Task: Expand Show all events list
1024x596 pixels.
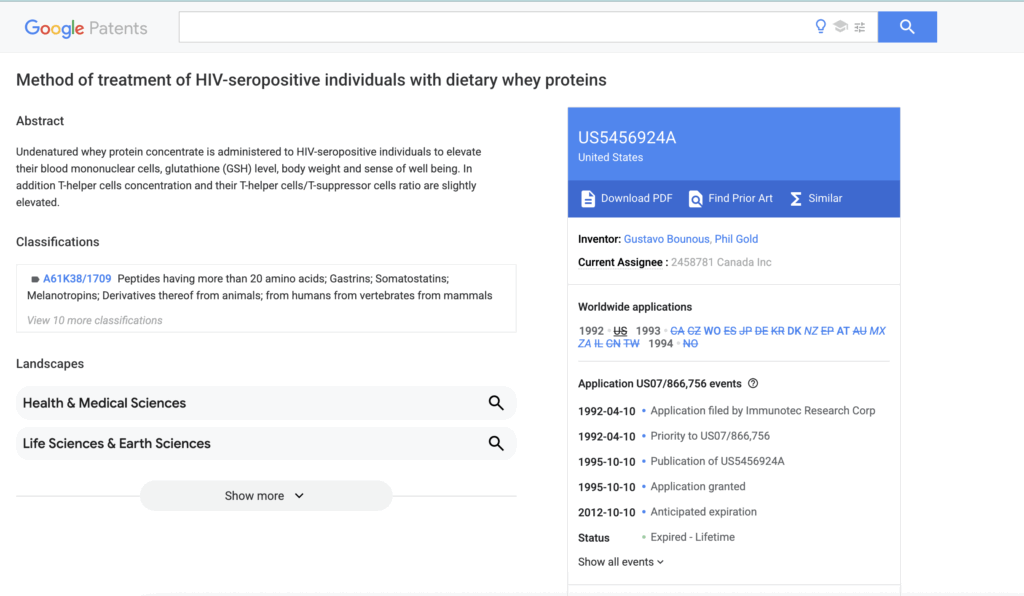Action: pyautogui.click(x=620, y=562)
